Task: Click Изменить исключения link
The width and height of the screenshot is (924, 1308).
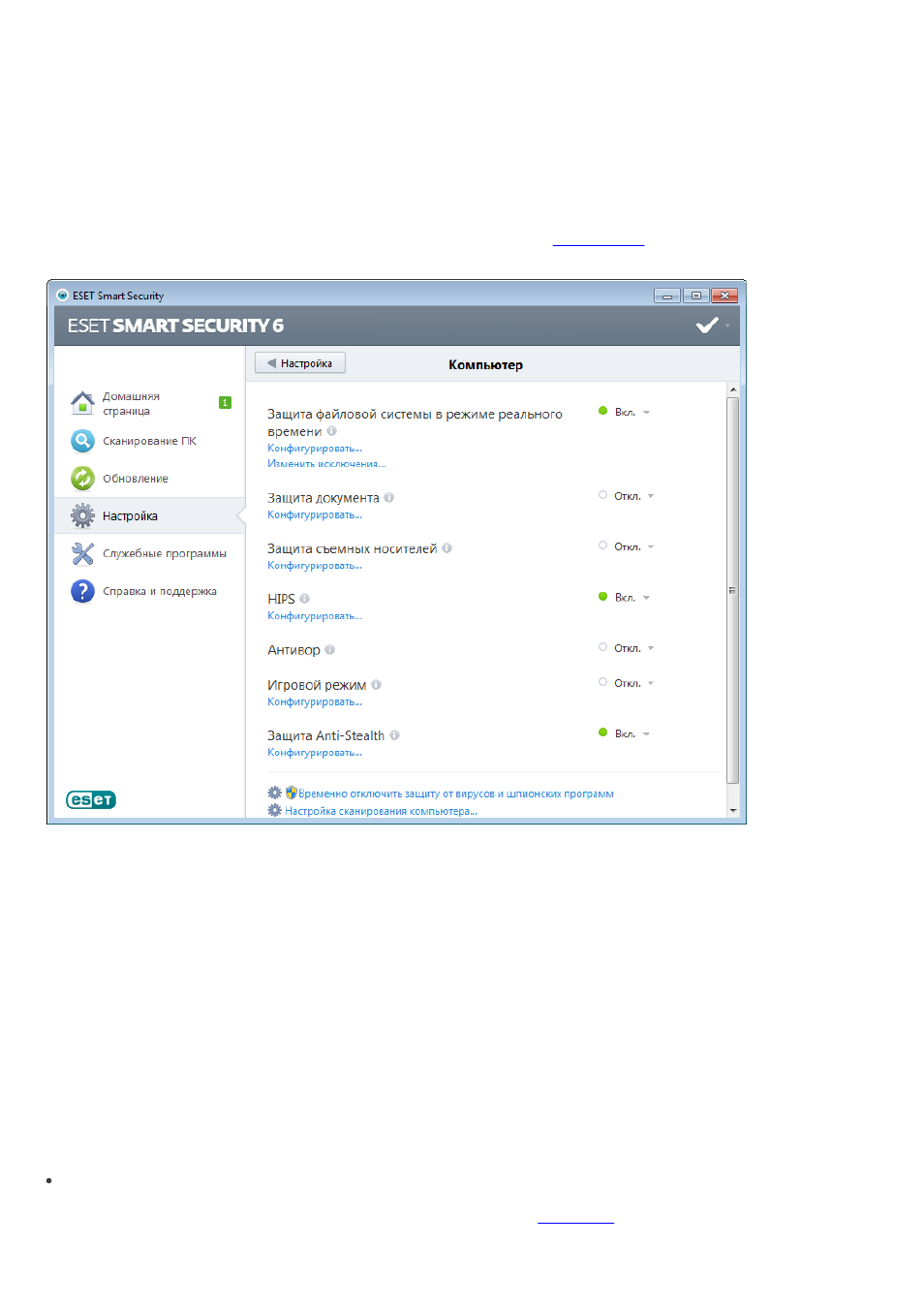Action: (x=326, y=464)
